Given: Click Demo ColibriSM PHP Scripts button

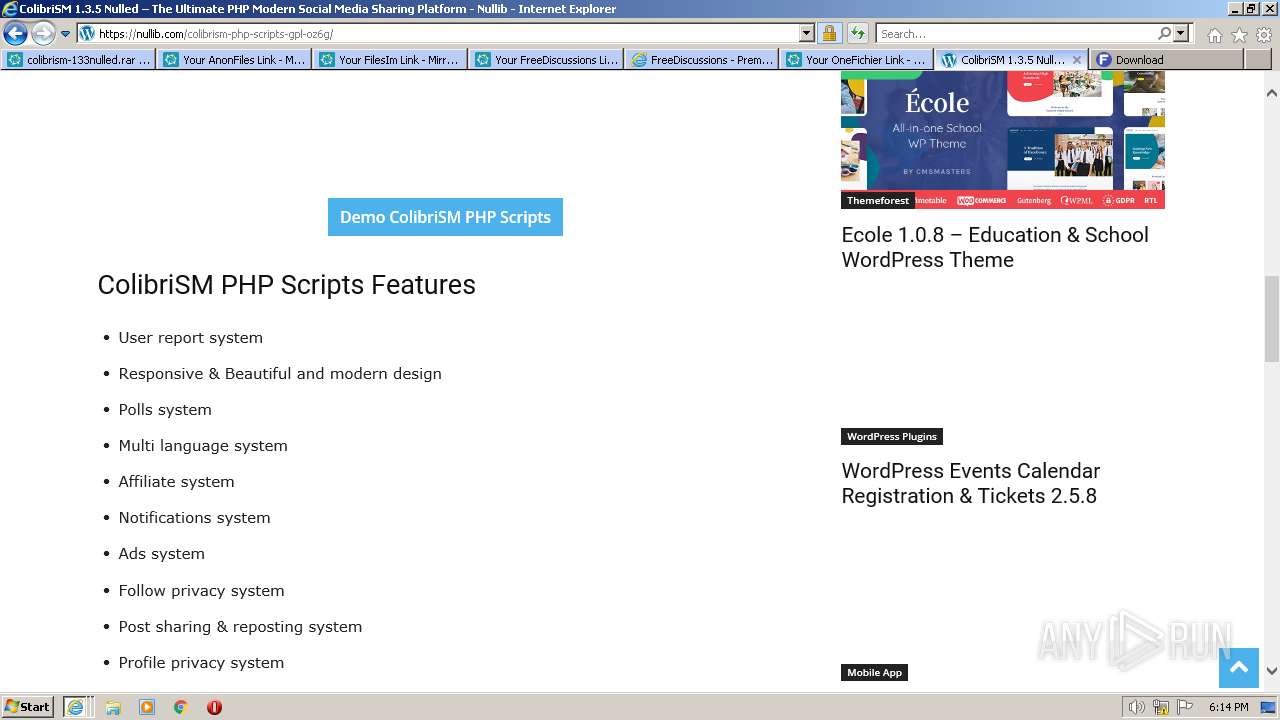Looking at the screenshot, I should [445, 217].
